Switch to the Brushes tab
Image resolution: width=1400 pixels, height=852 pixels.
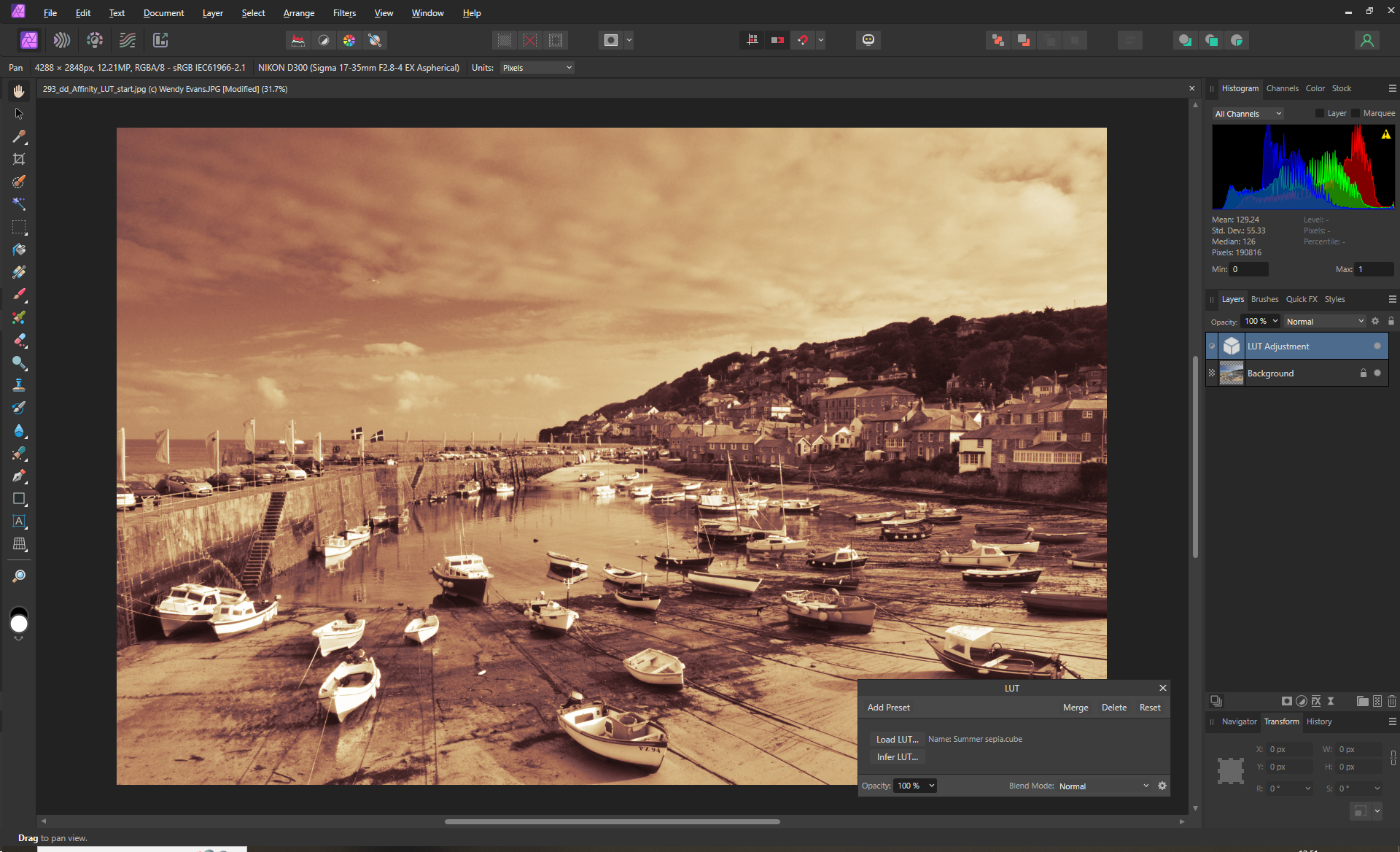tap(1264, 299)
